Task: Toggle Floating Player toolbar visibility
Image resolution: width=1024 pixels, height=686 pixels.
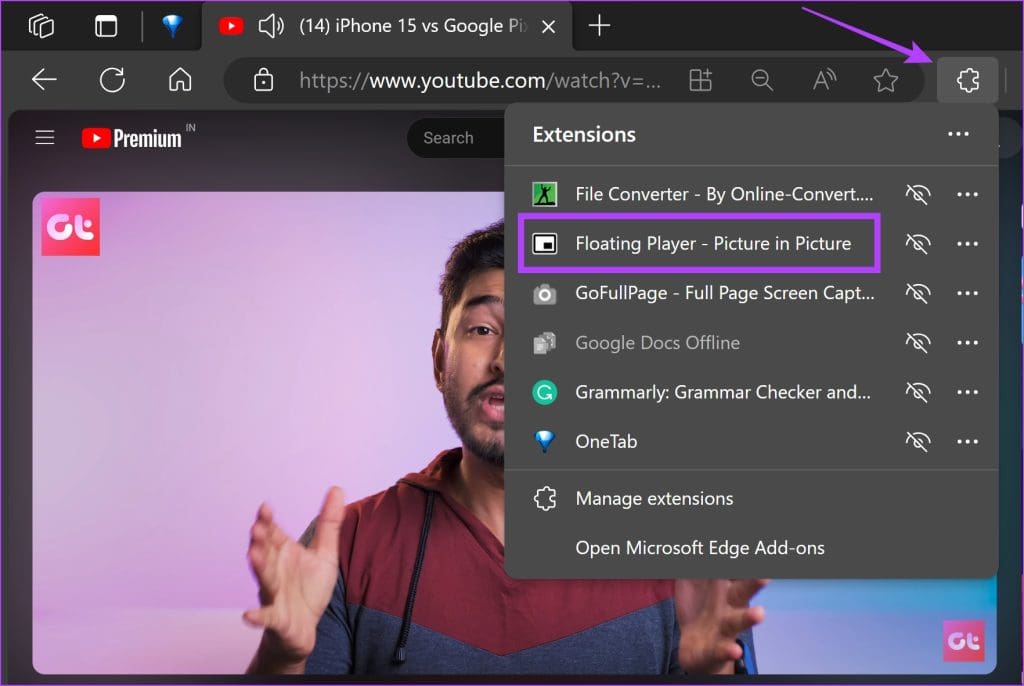Action: point(917,243)
